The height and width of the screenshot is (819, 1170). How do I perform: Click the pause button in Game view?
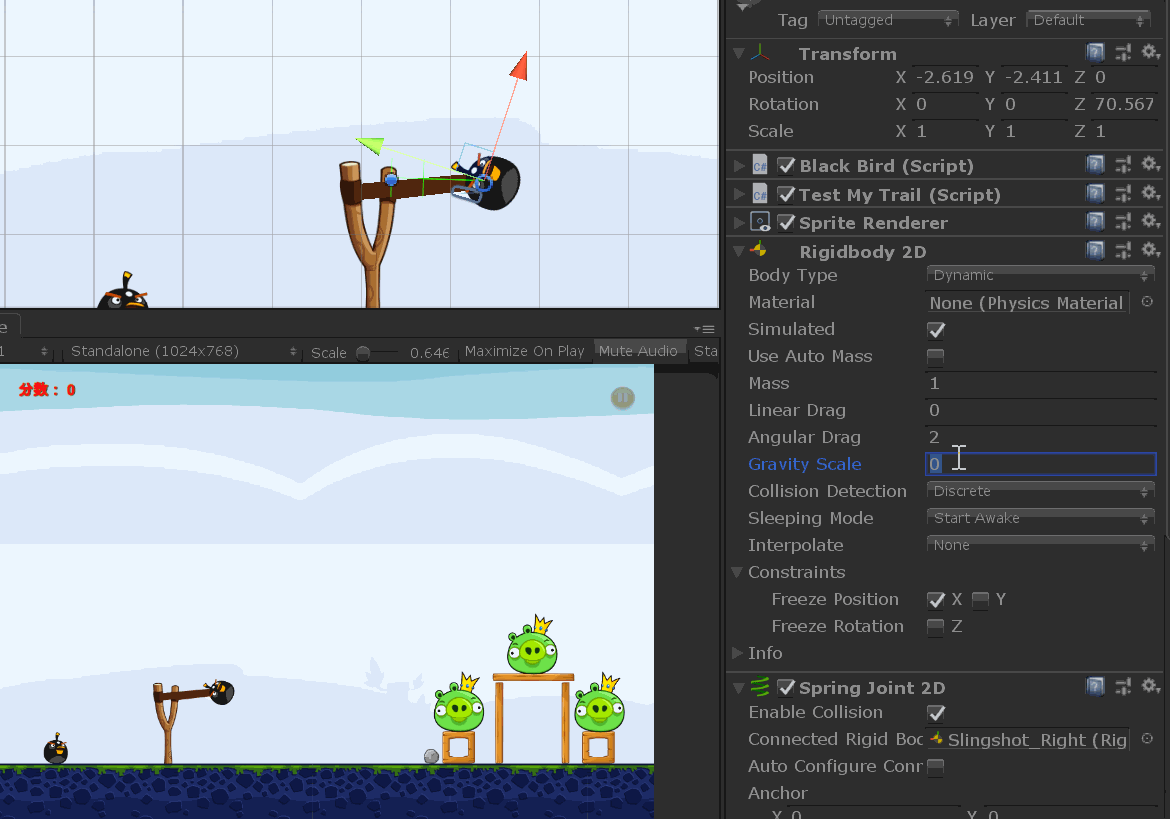point(622,398)
